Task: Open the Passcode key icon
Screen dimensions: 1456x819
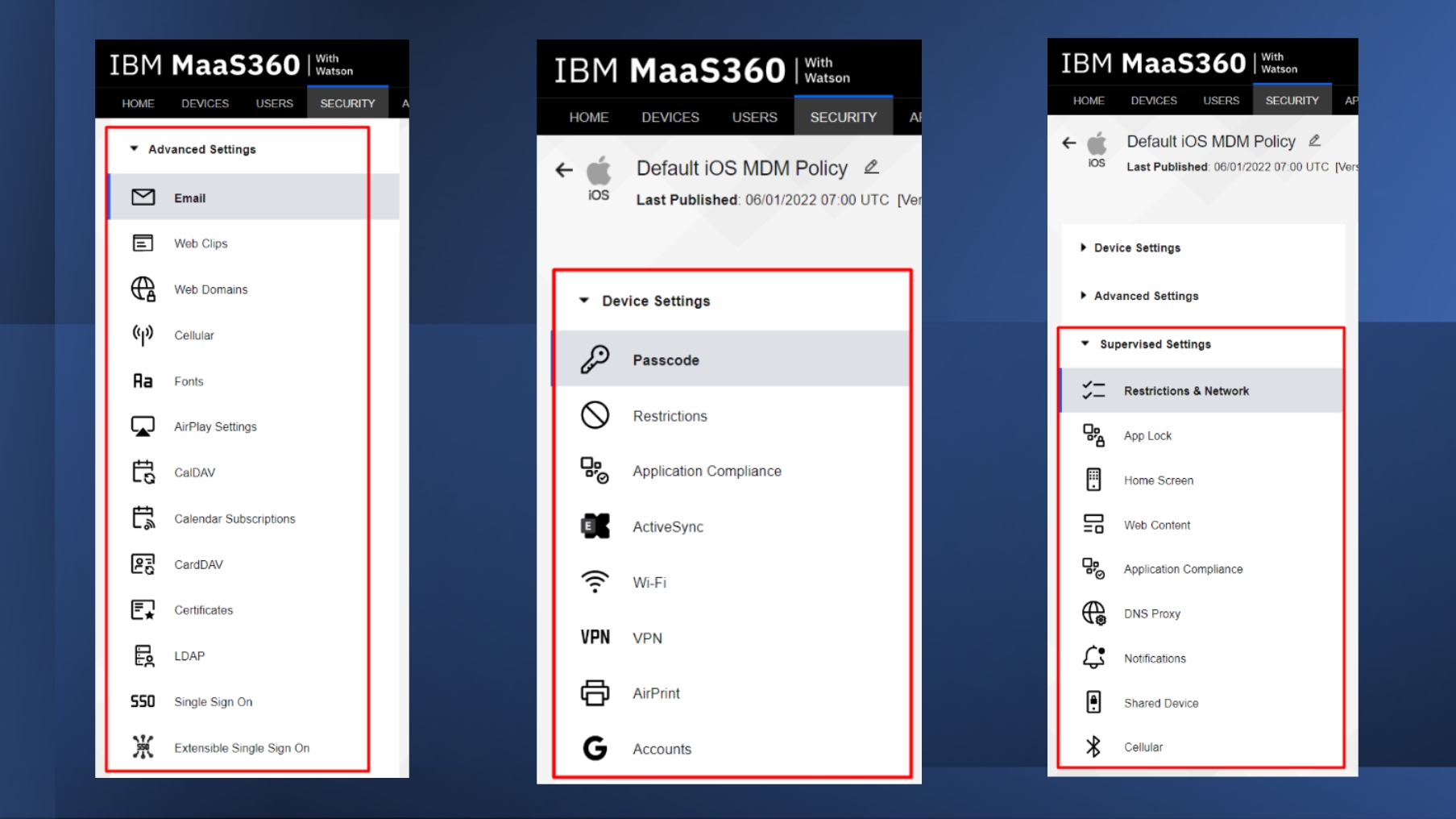Action: coord(595,360)
